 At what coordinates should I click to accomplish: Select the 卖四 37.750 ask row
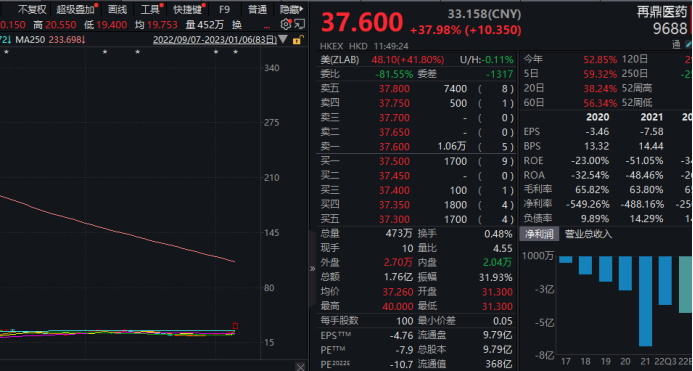(x=416, y=103)
